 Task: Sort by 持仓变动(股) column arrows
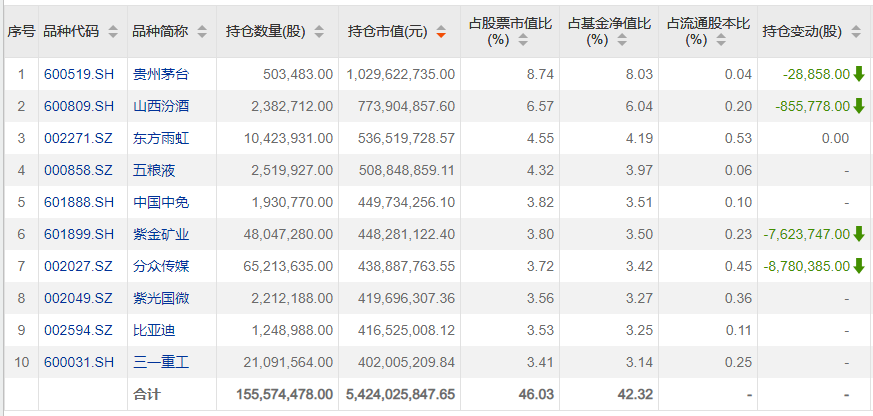(856, 32)
